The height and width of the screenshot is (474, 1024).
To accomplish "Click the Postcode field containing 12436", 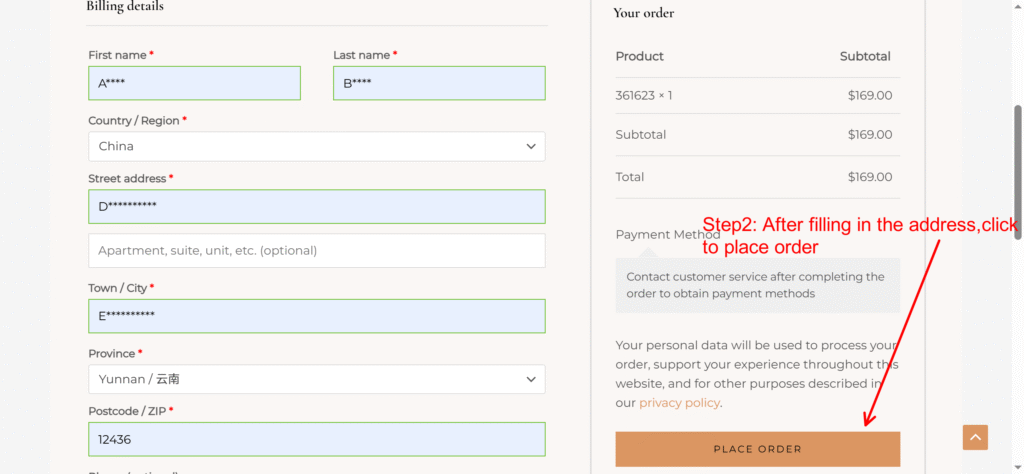I will click(x=316, y=439).
